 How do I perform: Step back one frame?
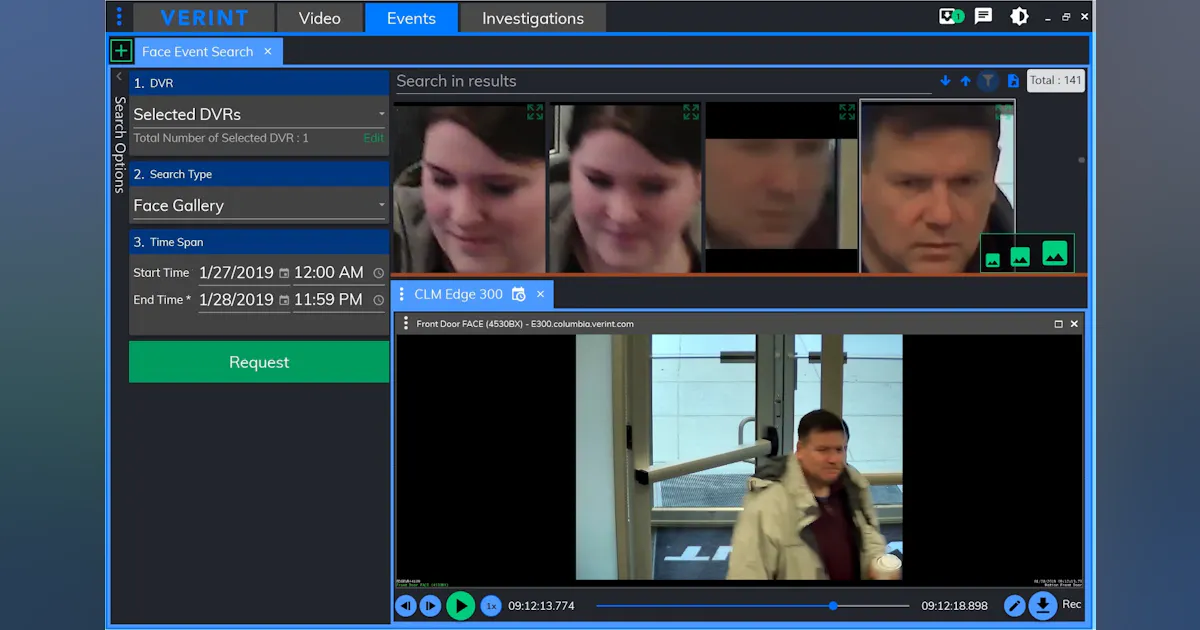(x=406, y=605)
